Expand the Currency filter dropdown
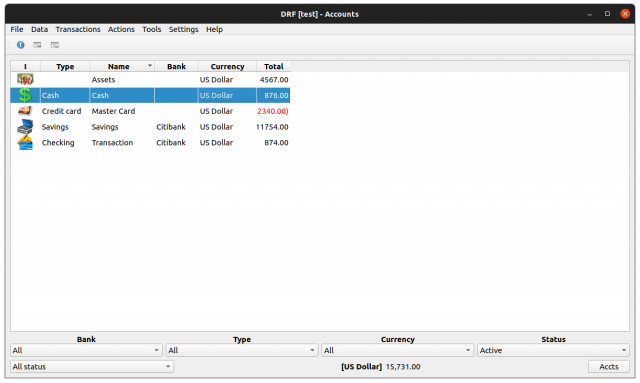Image resolution: width=640 pixels, height=383 pixels. [x=398, y=350]
